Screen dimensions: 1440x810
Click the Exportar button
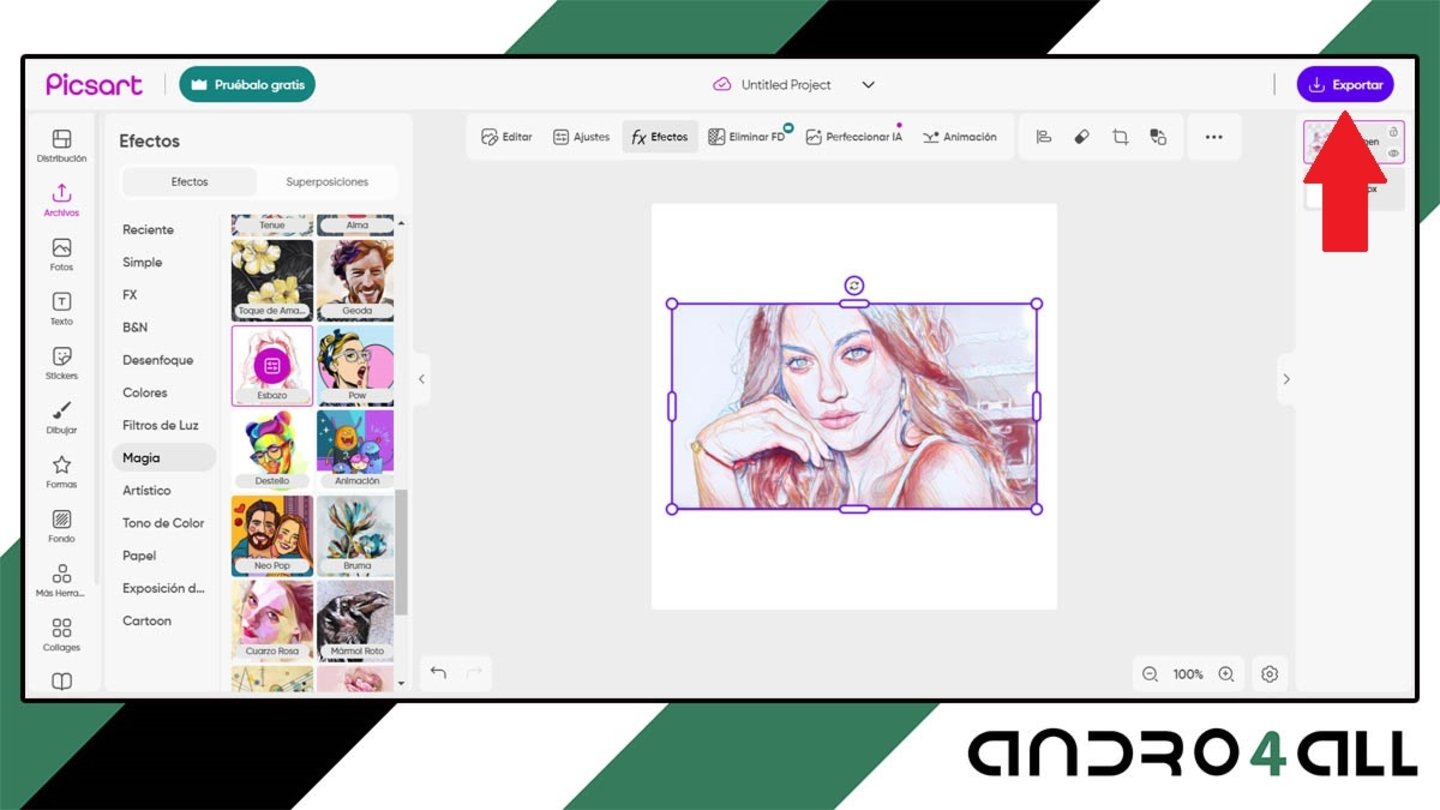(1345, 85)
